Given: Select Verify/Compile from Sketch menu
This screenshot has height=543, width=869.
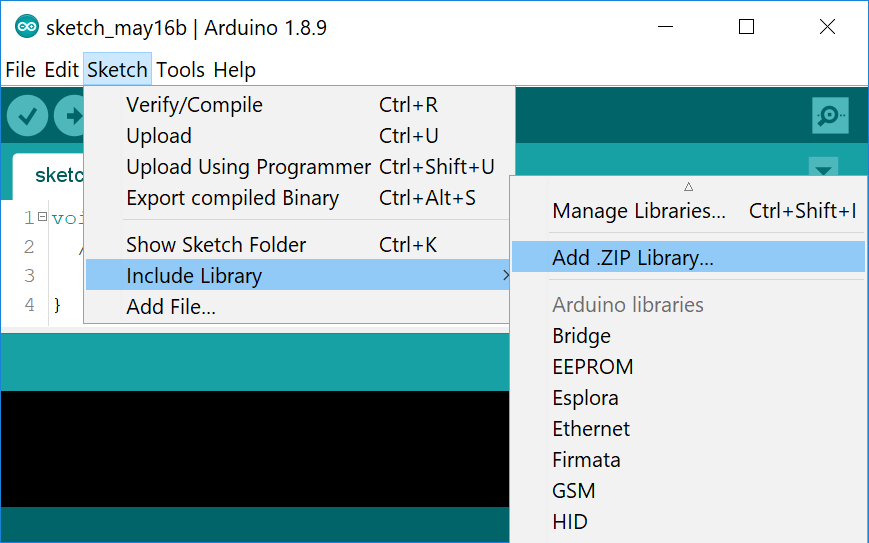Looking at the screenshot, I should tap(194, 105).
